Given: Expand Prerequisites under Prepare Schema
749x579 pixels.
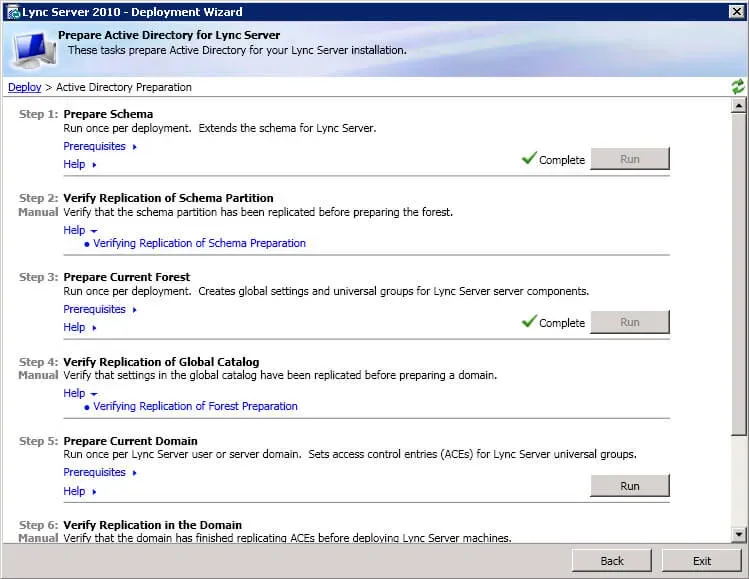Looking at the screenshot, I should (x=100, y=146).
